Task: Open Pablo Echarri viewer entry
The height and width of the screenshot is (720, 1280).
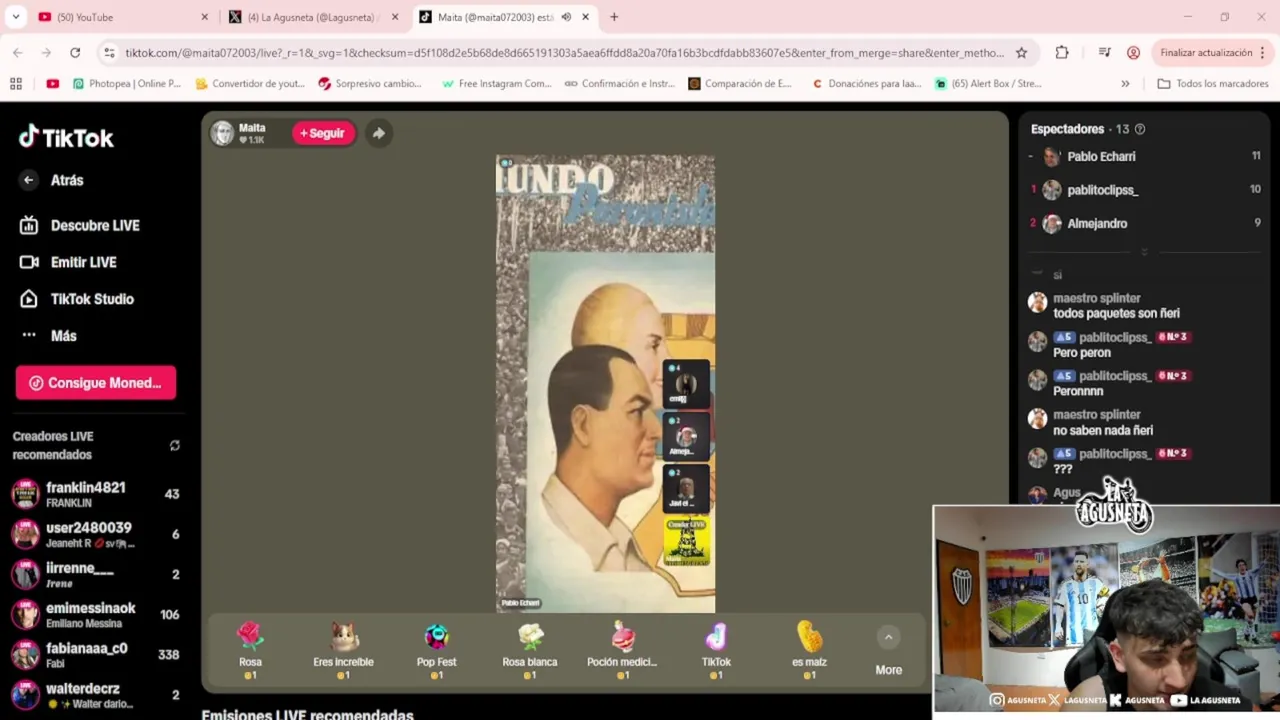Action: point(1145,157)
